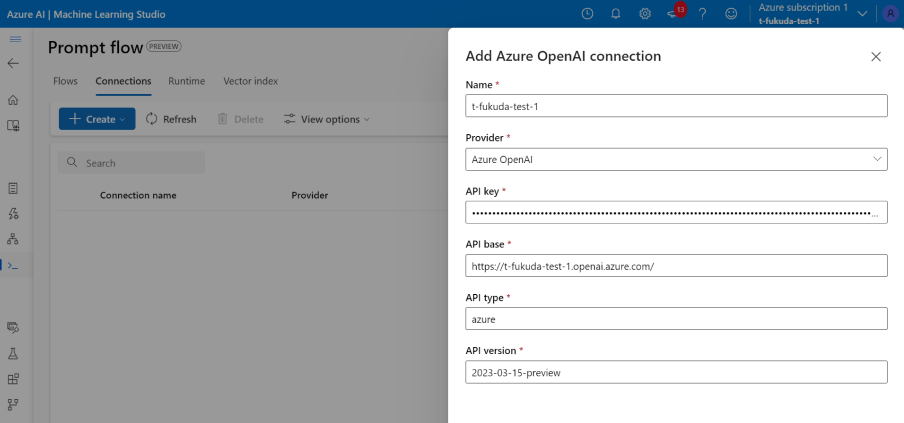The image size is (904, 423).
Task: Expand the View options menu
Action: (327, 119)
